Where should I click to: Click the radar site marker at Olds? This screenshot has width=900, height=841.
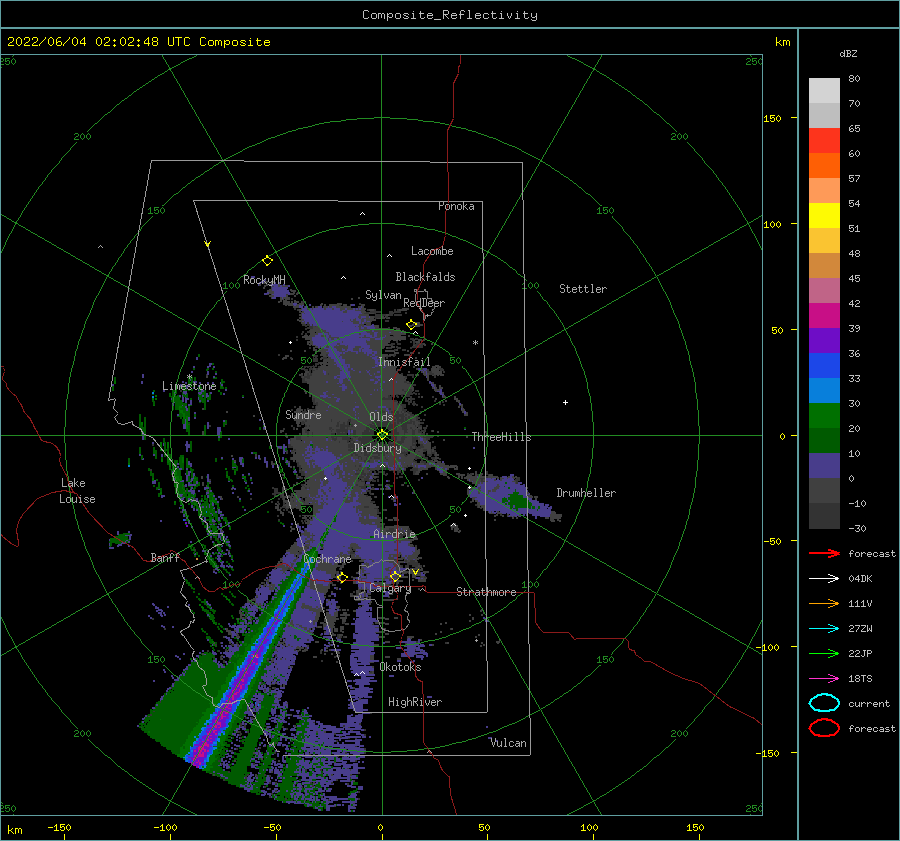[x=382, y=435]
